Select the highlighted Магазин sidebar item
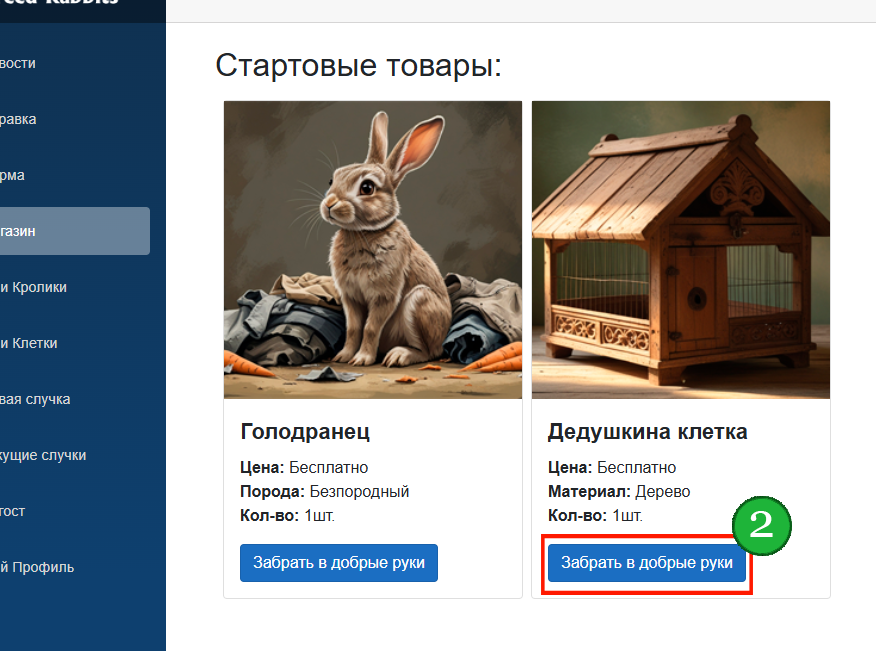Image resolution: width=876 pixels, height=651 pixels. 74,231
